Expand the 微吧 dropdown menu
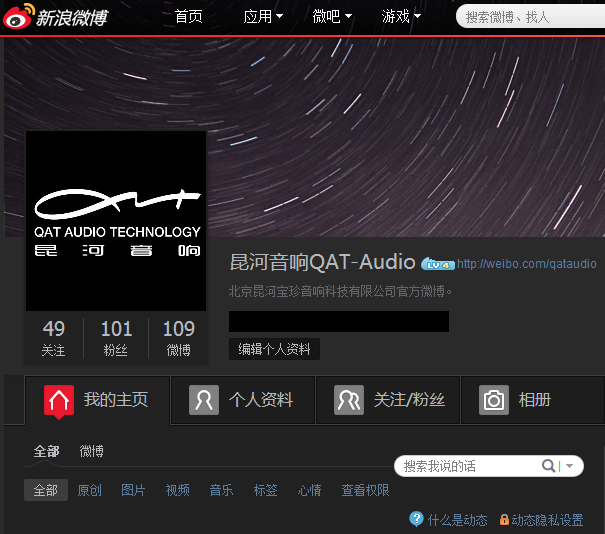This screenshot has height=534, width=605. coord(332,17)
